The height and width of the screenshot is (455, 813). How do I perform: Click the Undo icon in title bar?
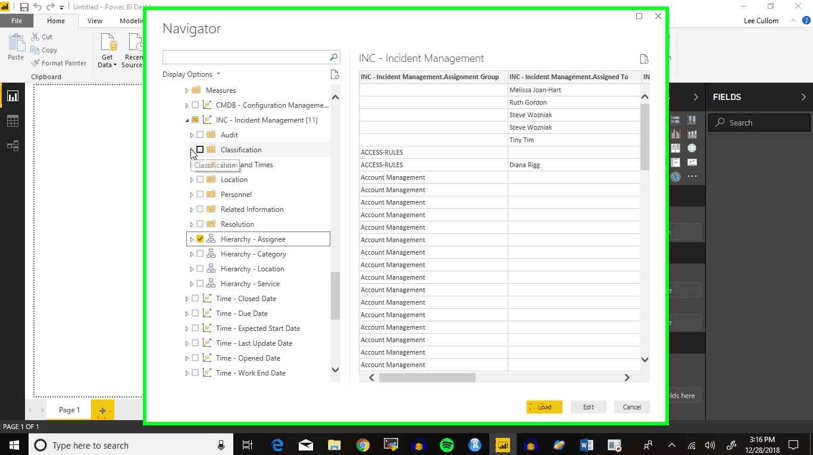tap(37, 7)
